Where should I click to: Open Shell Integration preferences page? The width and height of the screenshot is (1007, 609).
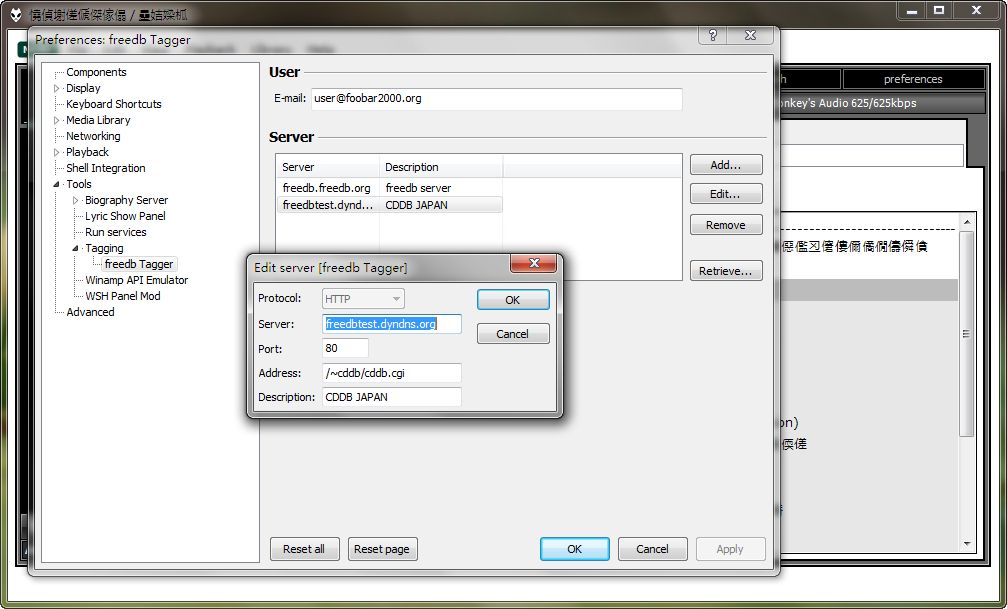(106, 168)
